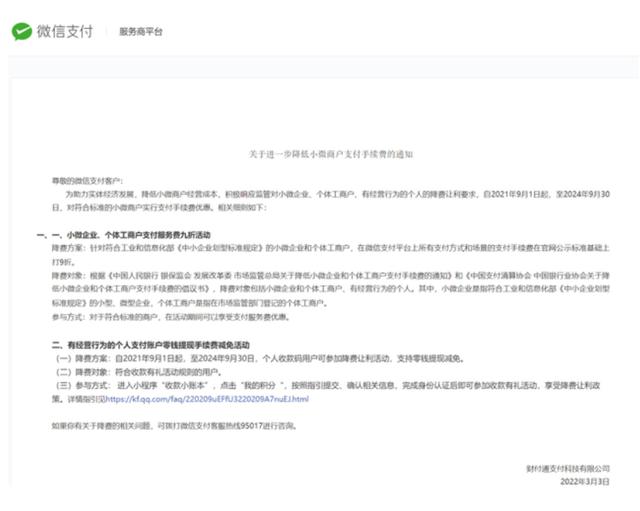640x511 pixels.
Task: Click the notice title 关于进一步降低小微商户支付手续费的通知
Action: click(331, 154)
